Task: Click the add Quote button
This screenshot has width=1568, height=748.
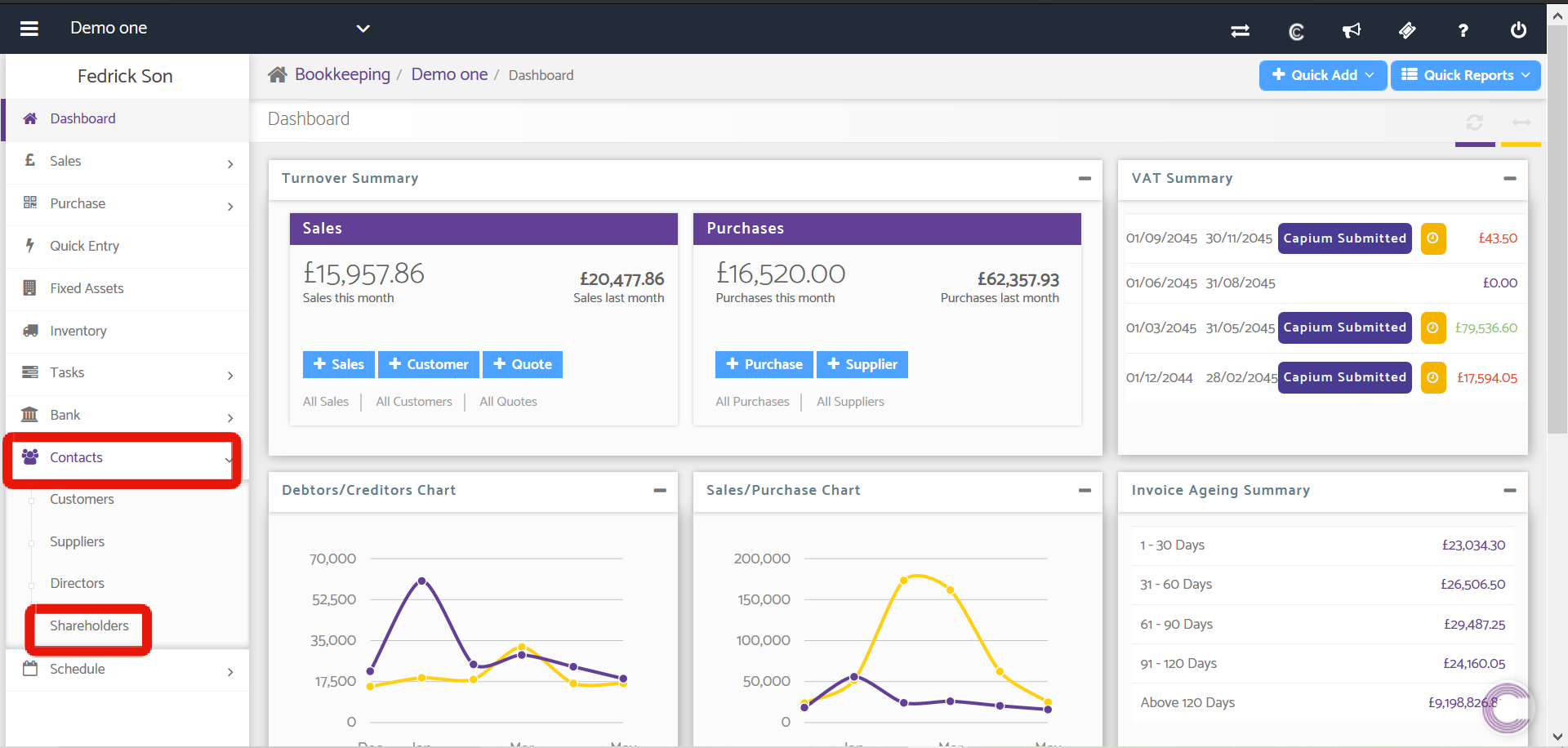Action: [x=523, y=364]
